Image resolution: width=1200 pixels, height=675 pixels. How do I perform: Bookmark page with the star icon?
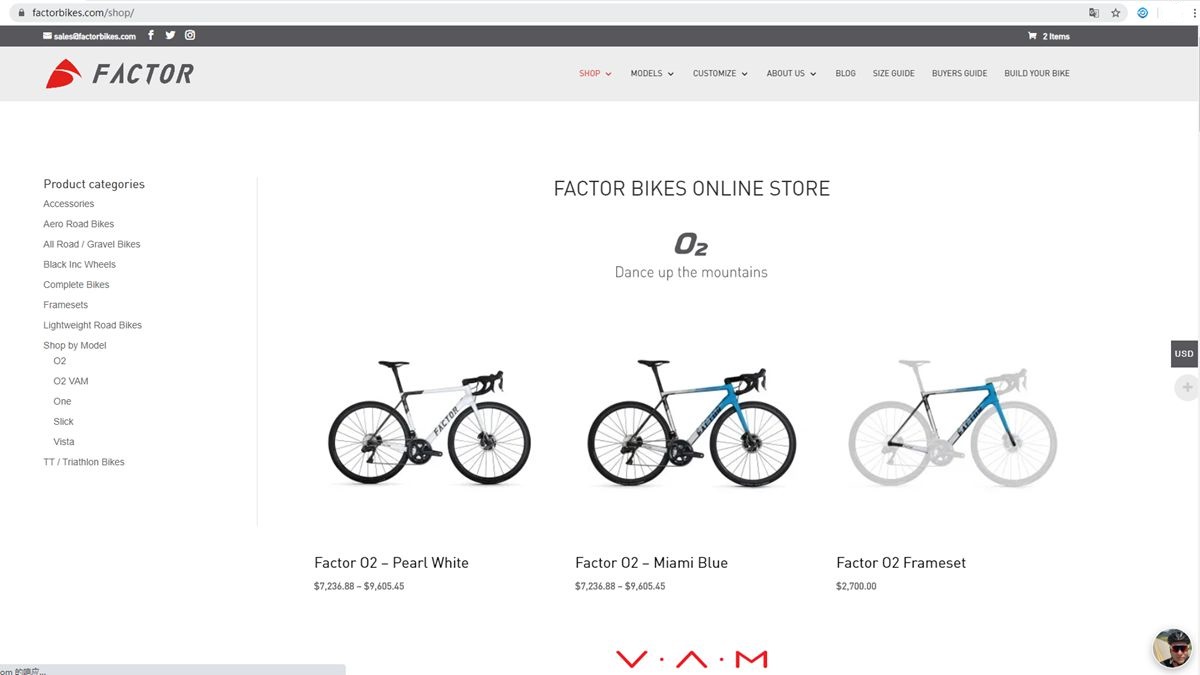tap(1115, 13)
